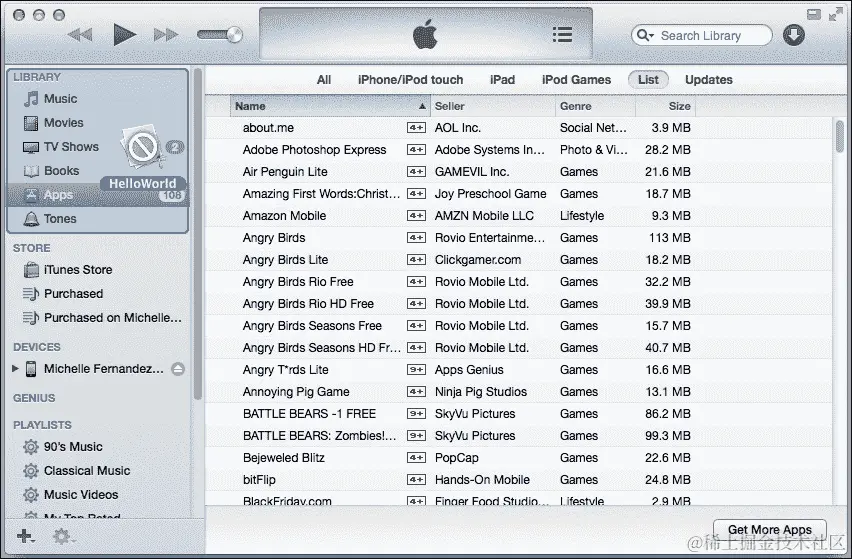Image resolution: width=852 pixels, height=559 pixels.
Task: Click the Play button
Action: pos(124,35)
